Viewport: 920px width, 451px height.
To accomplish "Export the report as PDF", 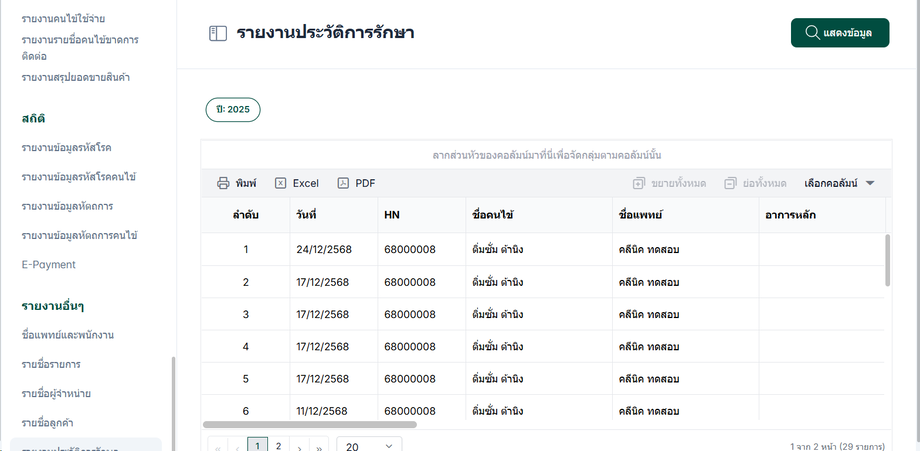I will click(356, 183).
